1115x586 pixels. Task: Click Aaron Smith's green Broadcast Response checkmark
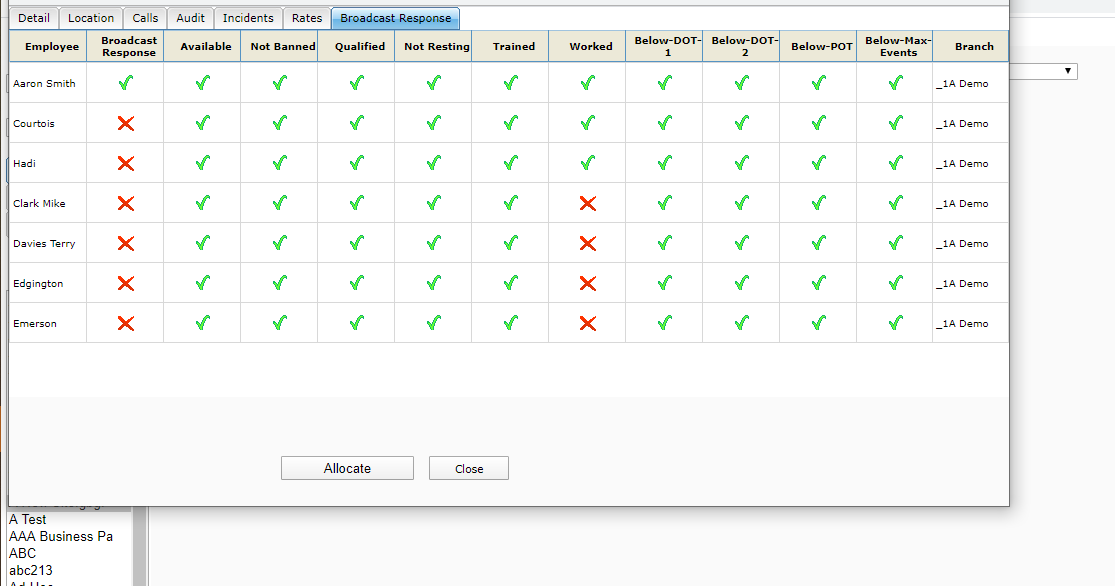(125, 83)
